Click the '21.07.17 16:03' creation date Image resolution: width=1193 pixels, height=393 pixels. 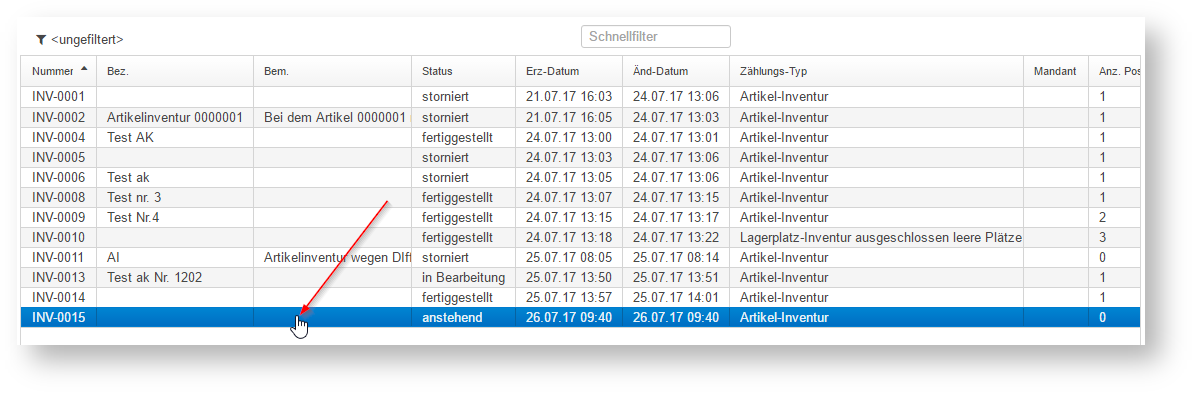[x=569, y=97]
